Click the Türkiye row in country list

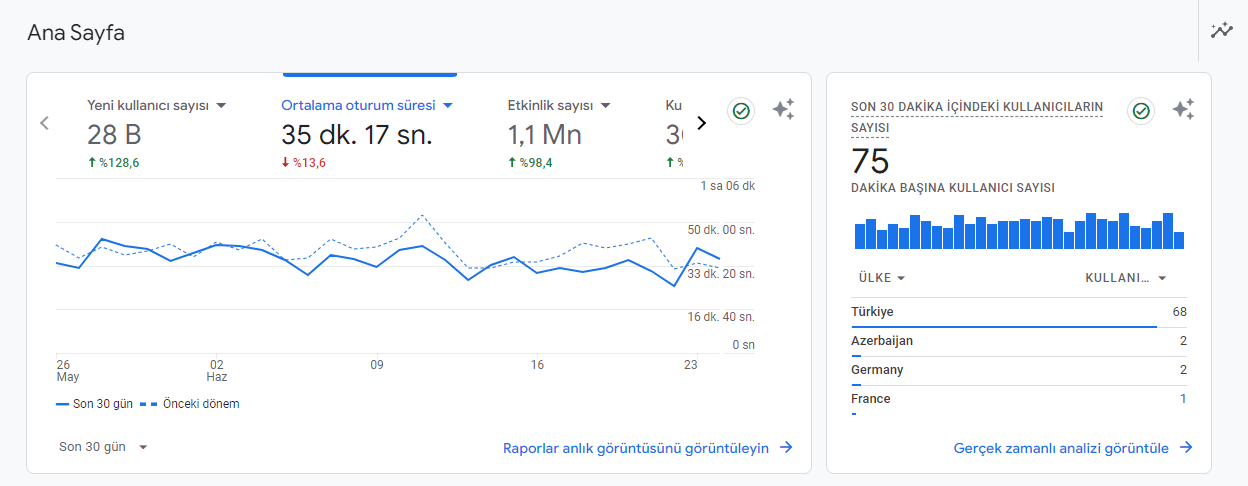1018,312
